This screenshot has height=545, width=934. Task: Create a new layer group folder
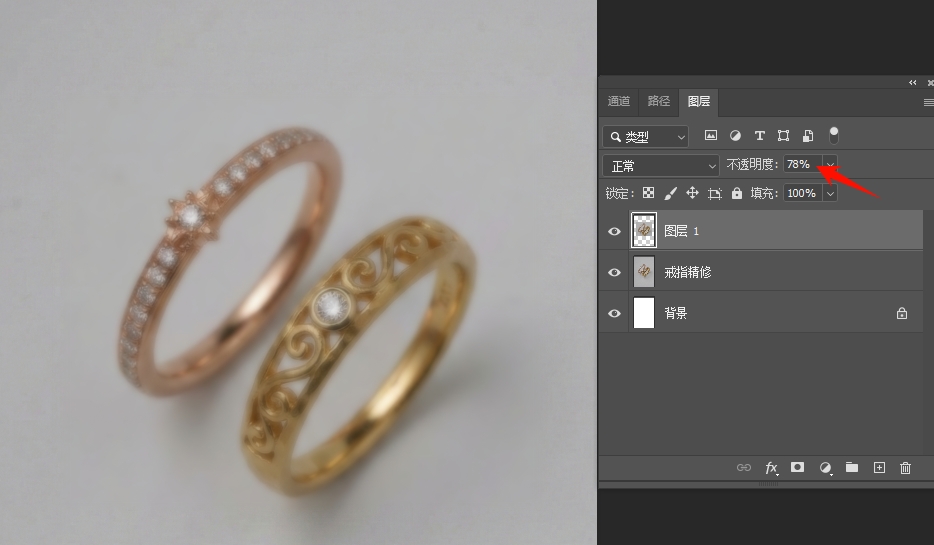click(x=852, y=467)
